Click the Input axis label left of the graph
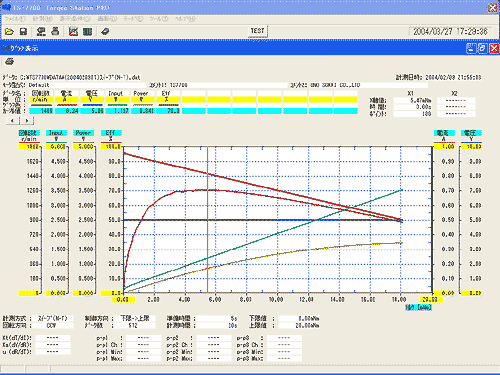The height and width of the screenshot is (375, 500). coord(56,133)
